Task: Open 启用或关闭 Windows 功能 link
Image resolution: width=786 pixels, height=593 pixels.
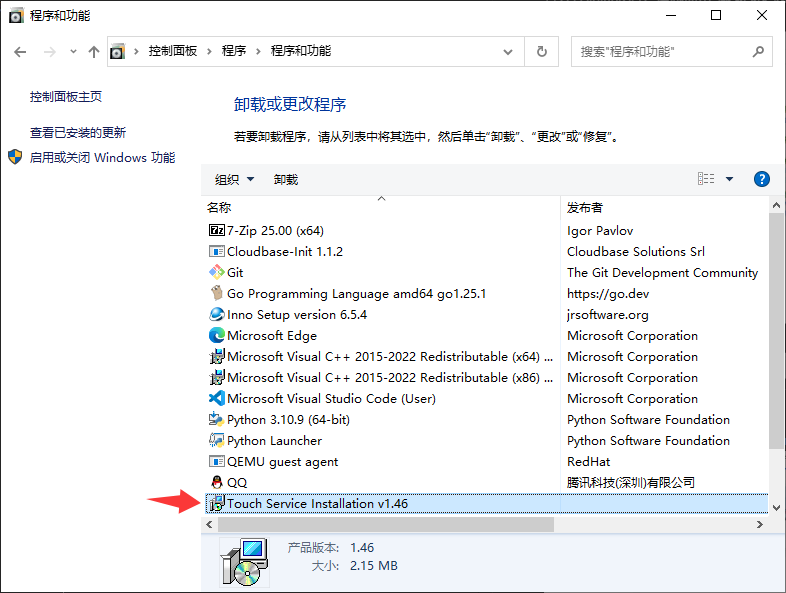Action: 102,158
